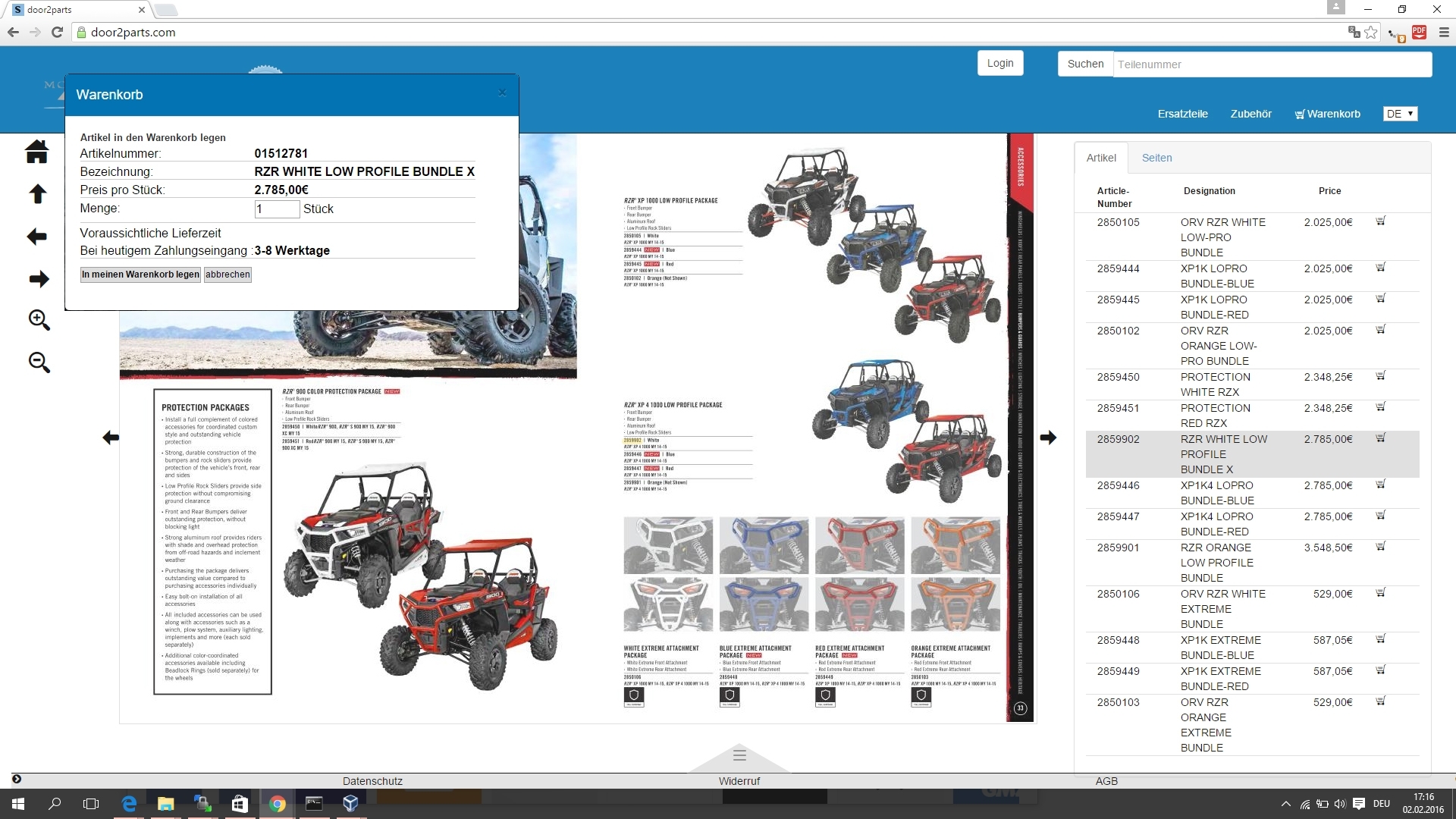
Task: Add XP1K EXTREME BUNDLE-BLUE to cart icon
Action: tap(1380, 639)
